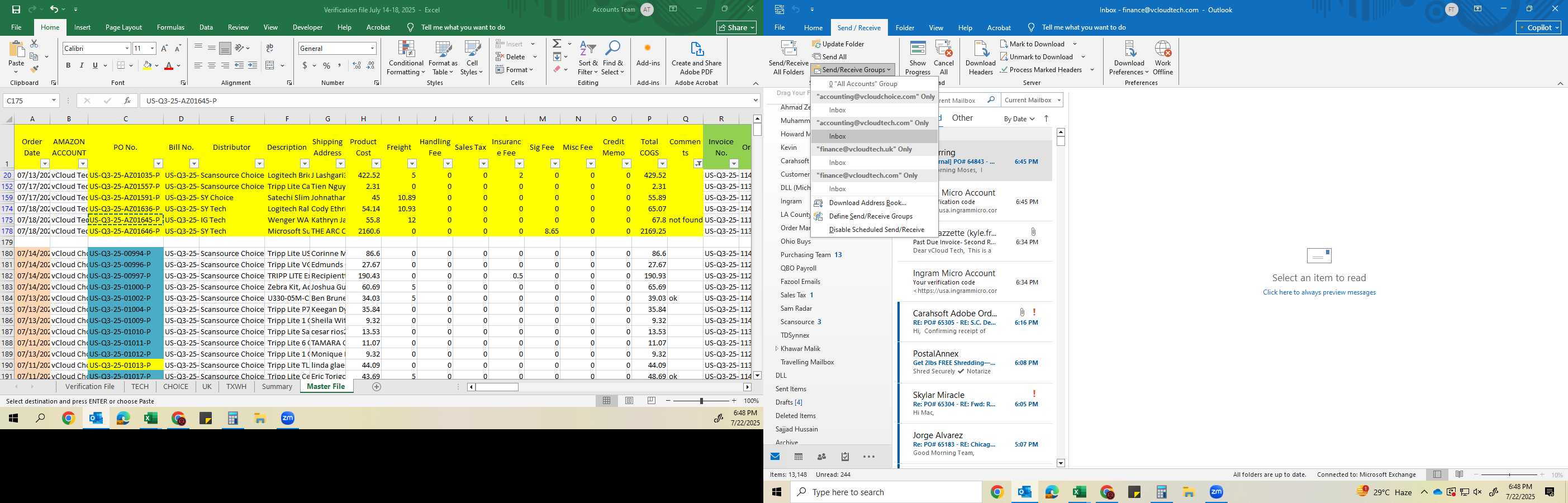Image resolution: width=1568 pixels, height=503 pixels.
Task: Expand the Send/Receive Groups dropdown
Action: coord(852,69)
